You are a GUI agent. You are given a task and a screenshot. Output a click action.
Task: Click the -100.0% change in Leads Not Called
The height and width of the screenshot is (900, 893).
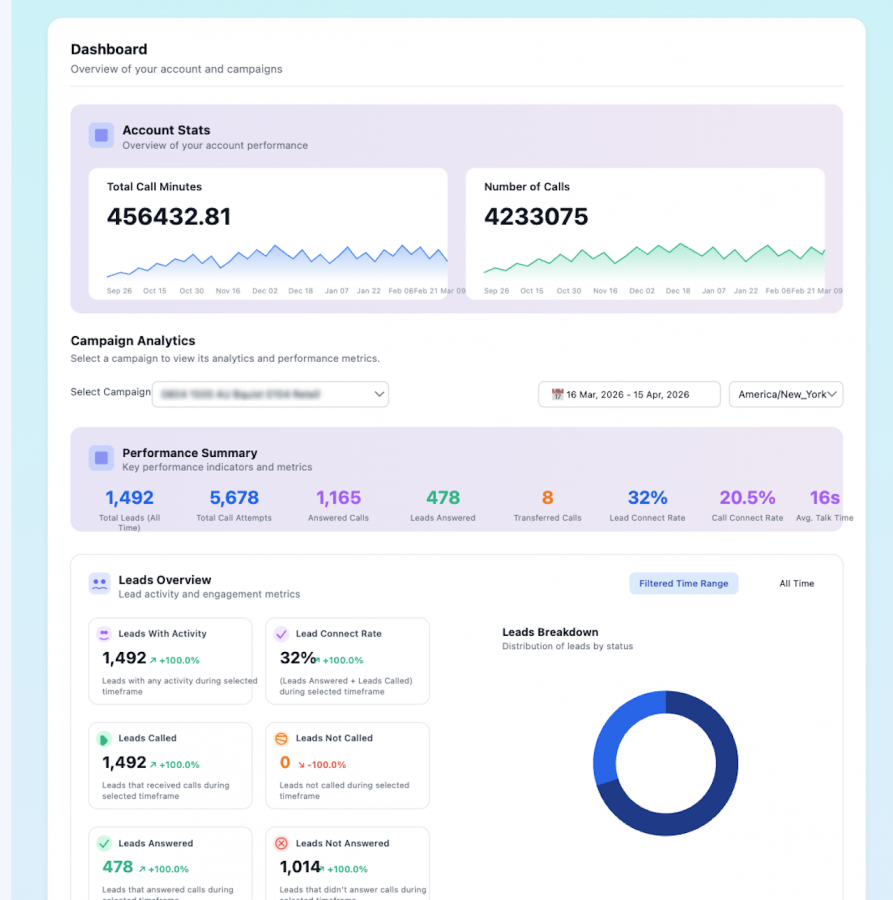(322, 765)
